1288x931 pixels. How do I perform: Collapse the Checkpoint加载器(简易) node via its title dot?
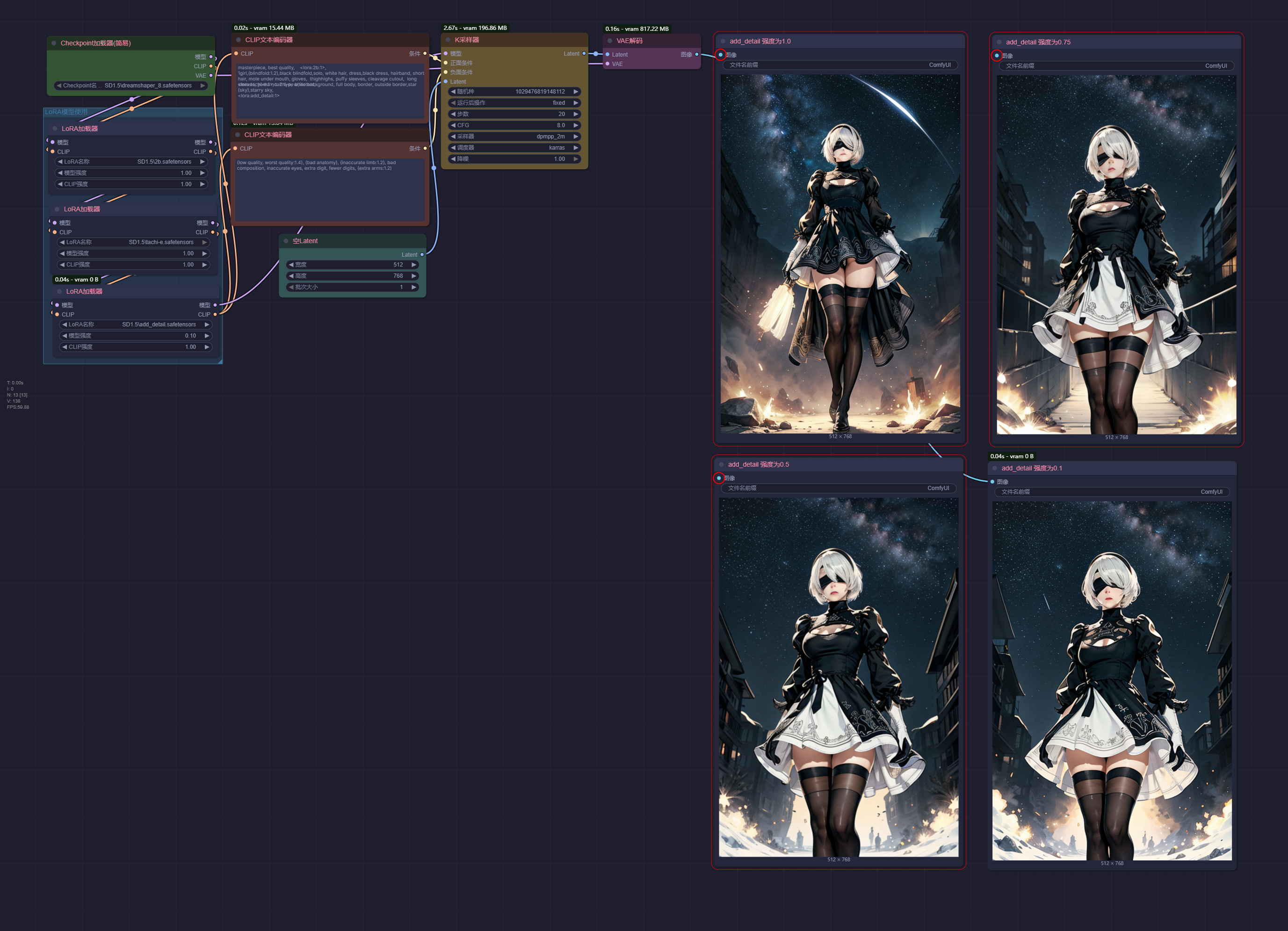pos(54,43)
